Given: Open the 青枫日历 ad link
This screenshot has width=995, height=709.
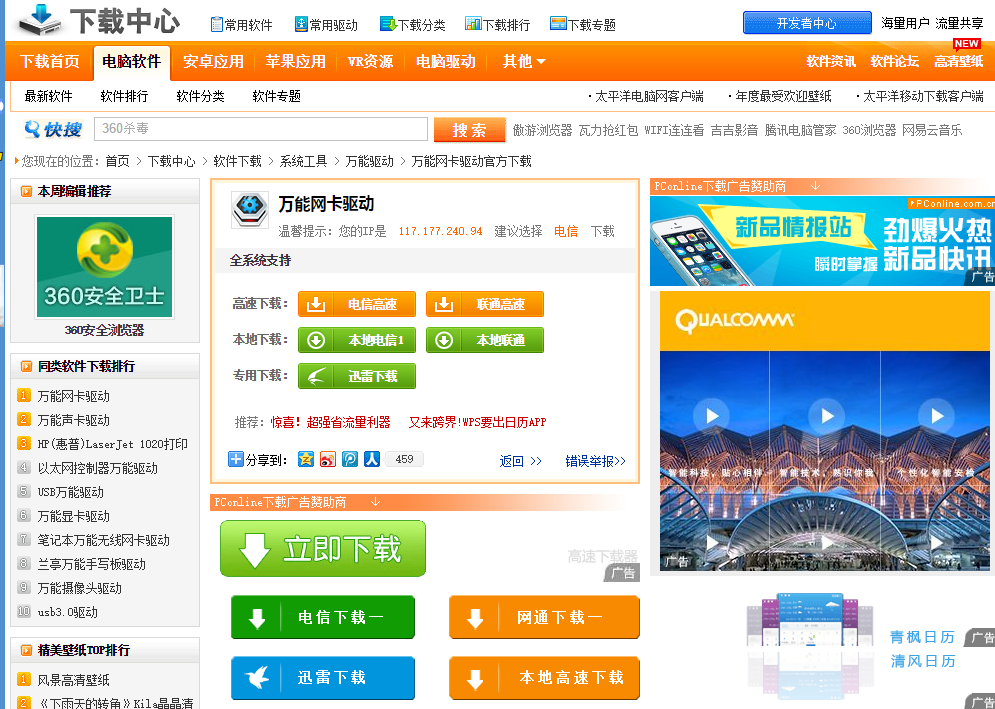Looking at the screenshot, I should [922, 637].
